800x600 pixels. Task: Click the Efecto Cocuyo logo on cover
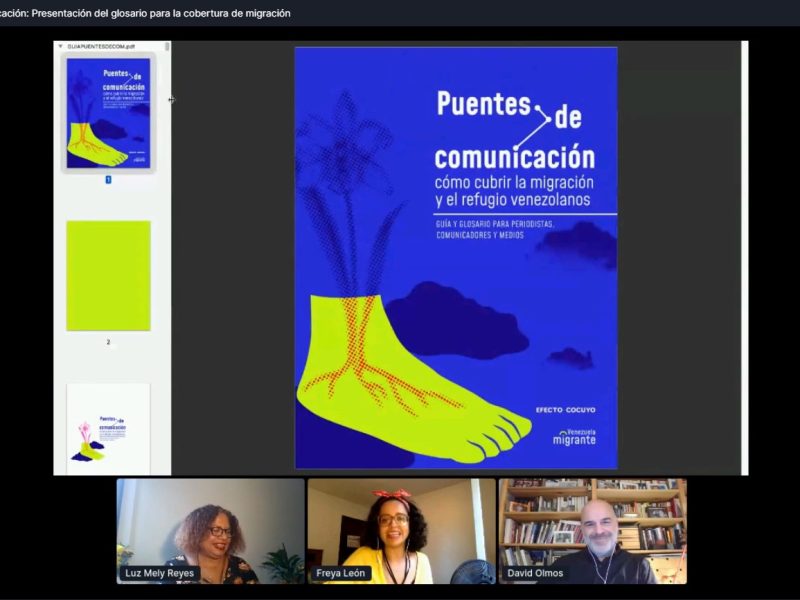point(565,410)
